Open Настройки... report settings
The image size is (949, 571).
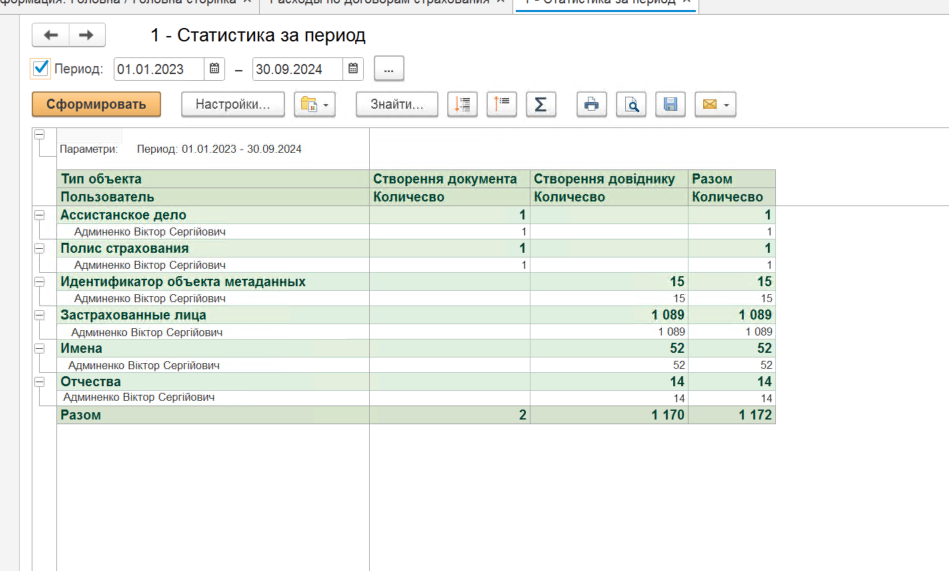tap(232, 104)
